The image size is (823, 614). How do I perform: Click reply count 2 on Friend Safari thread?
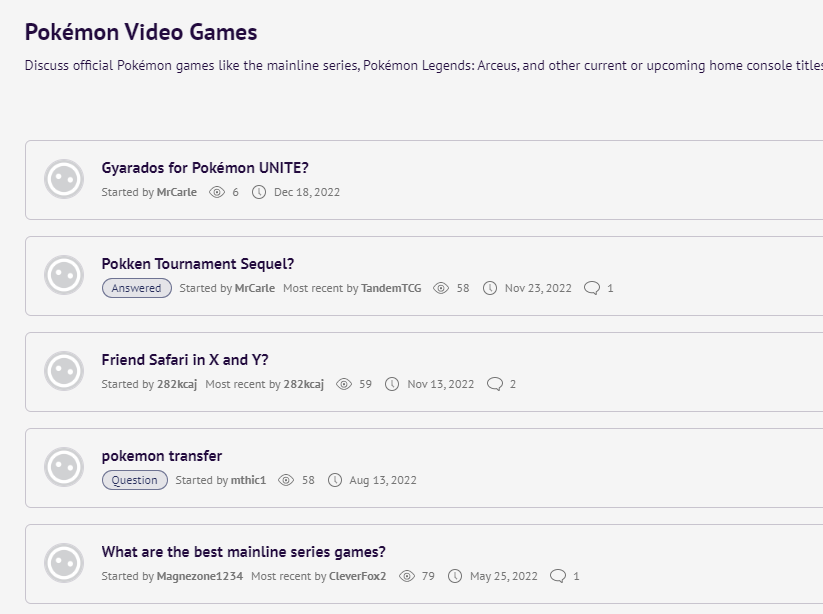coord(513,385)
